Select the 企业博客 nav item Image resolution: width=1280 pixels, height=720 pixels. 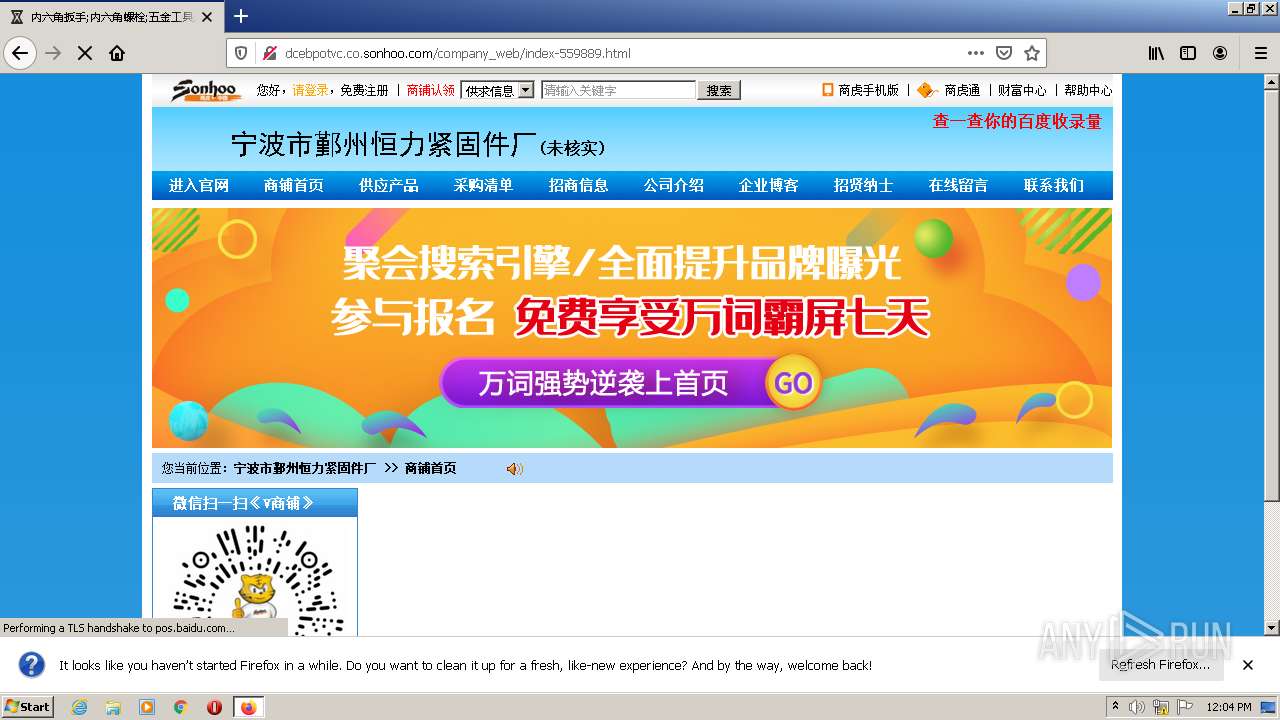[769, 185]
